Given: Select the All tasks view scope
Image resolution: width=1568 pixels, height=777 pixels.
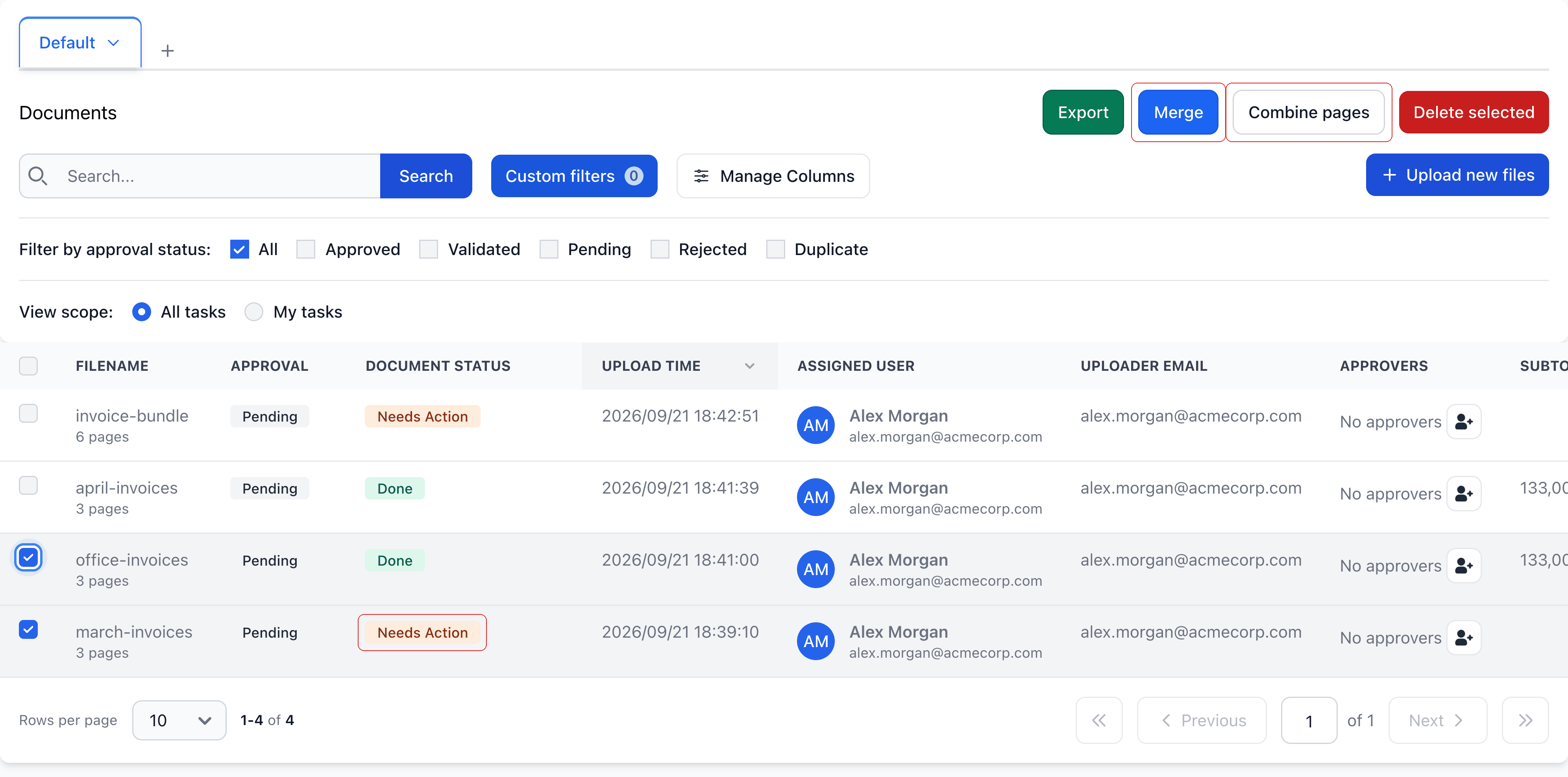Looking at the screenshot, I should click(141, 312).
